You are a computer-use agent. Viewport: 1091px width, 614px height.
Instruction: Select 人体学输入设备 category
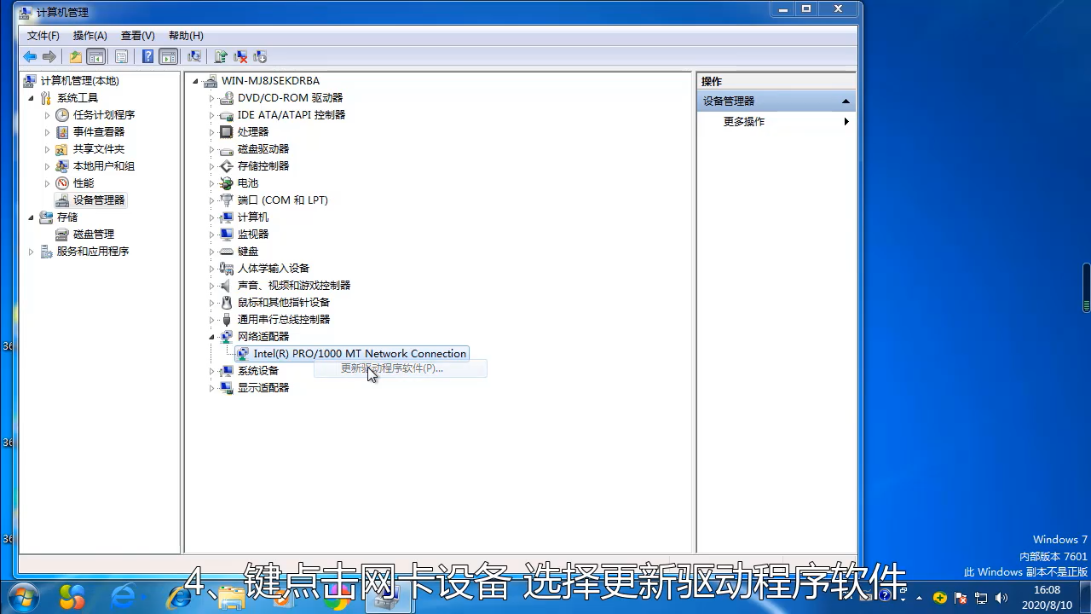[x=273, y=269]
